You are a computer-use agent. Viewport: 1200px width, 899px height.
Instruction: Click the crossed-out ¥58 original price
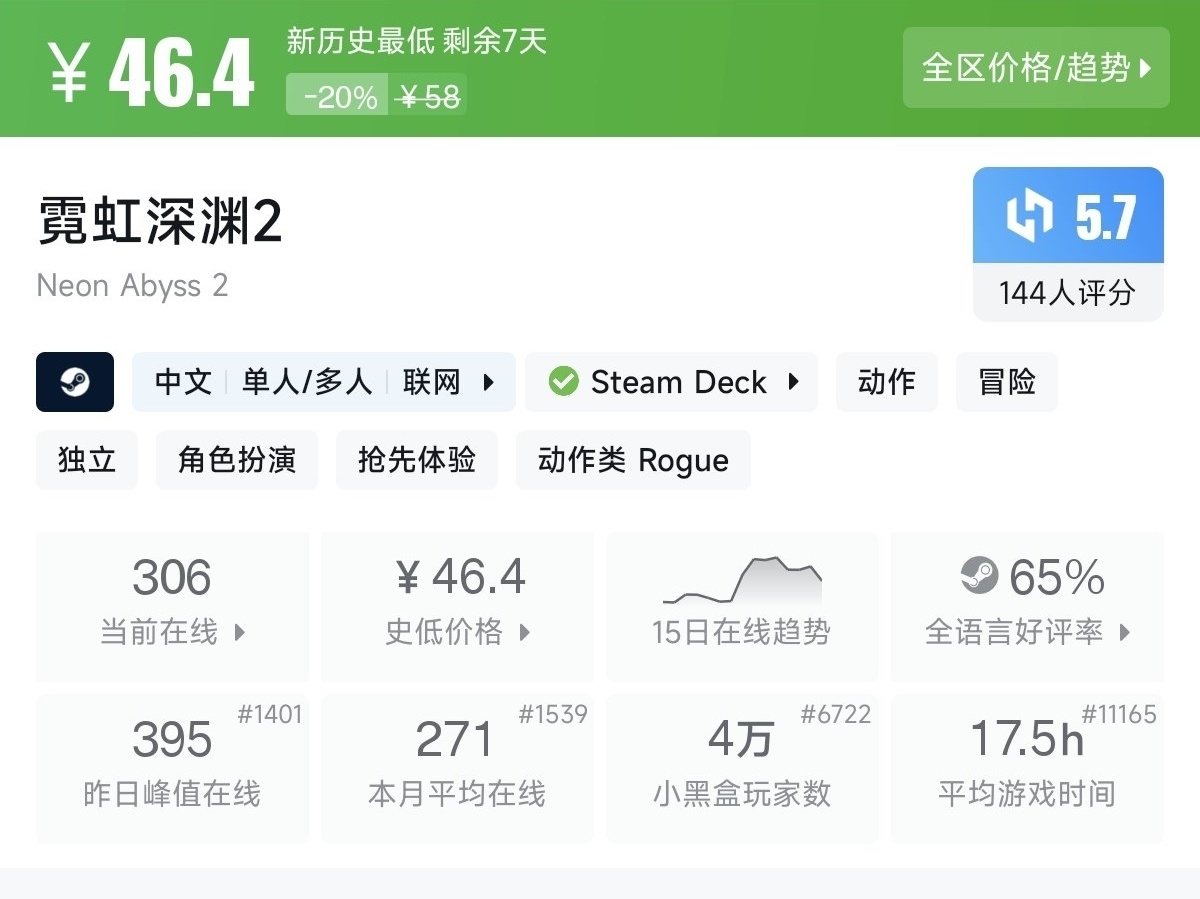[428, 96]
